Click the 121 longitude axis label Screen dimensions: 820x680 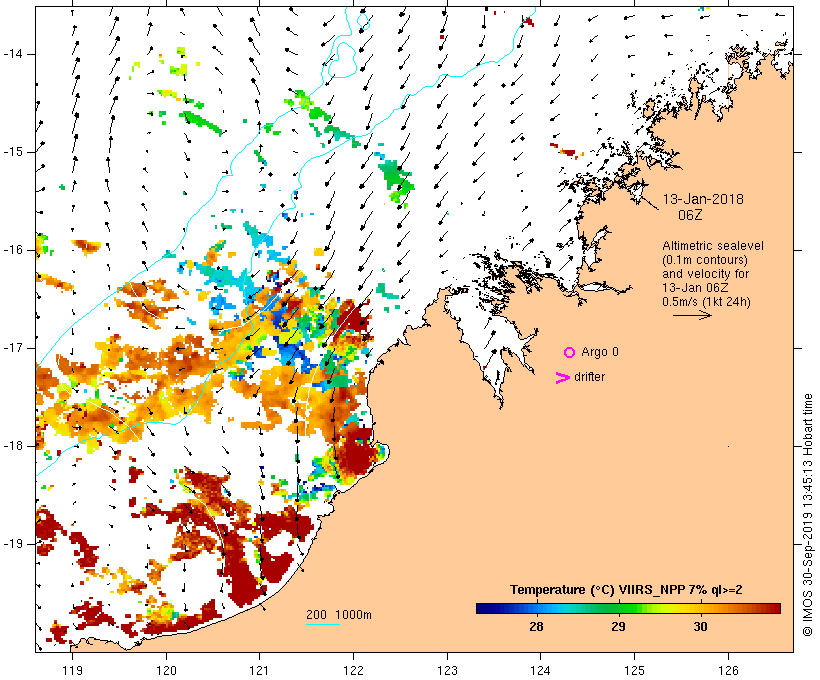coord(259,670)
